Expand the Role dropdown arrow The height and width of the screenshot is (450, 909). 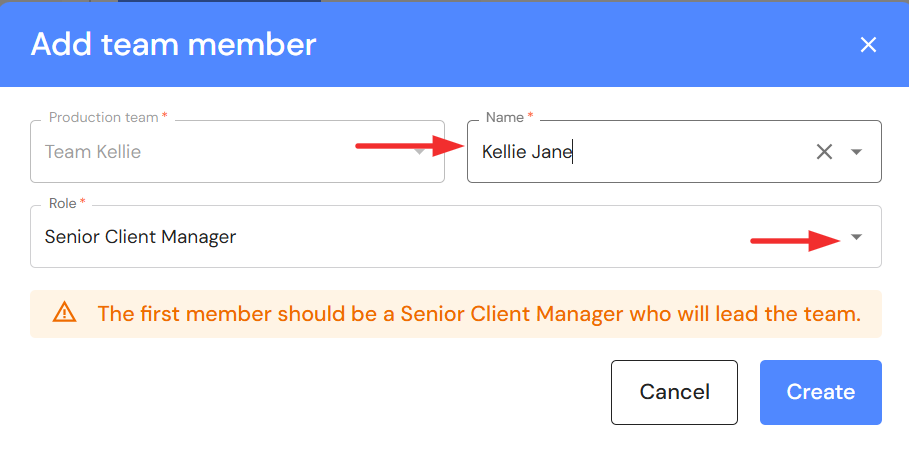(856, 237)
